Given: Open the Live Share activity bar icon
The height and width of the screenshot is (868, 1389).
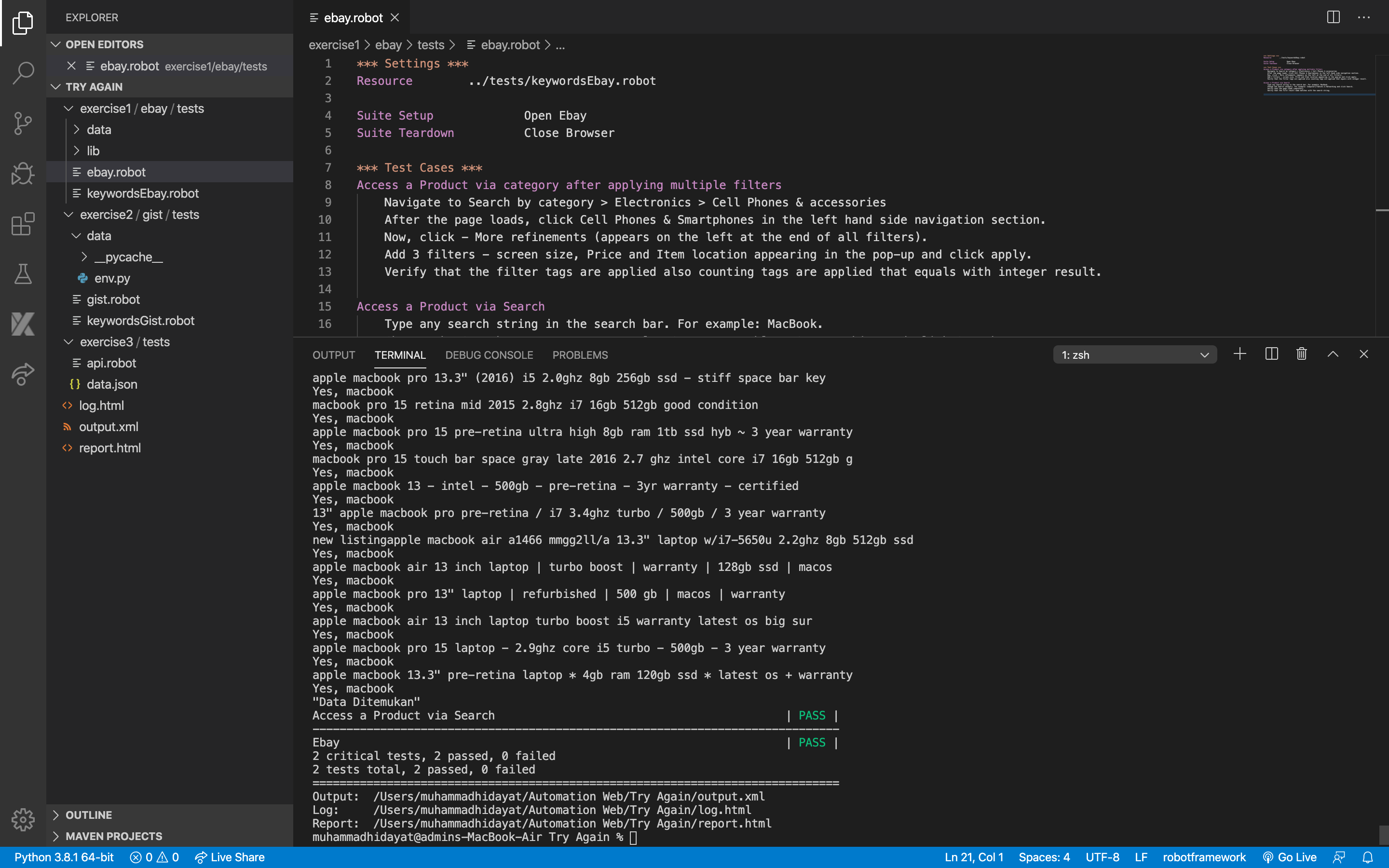Looking at the screenshot, I should coord(23,374).
